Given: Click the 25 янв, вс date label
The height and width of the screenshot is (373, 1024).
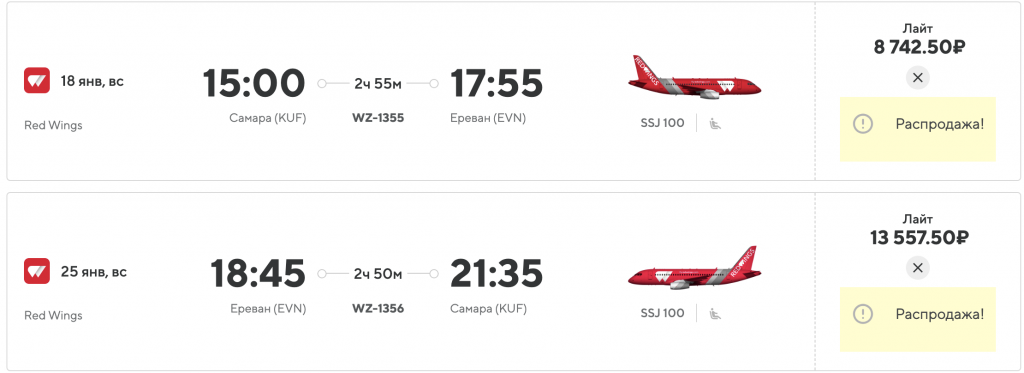Looking at the screenshot, I should pos(93,272).
